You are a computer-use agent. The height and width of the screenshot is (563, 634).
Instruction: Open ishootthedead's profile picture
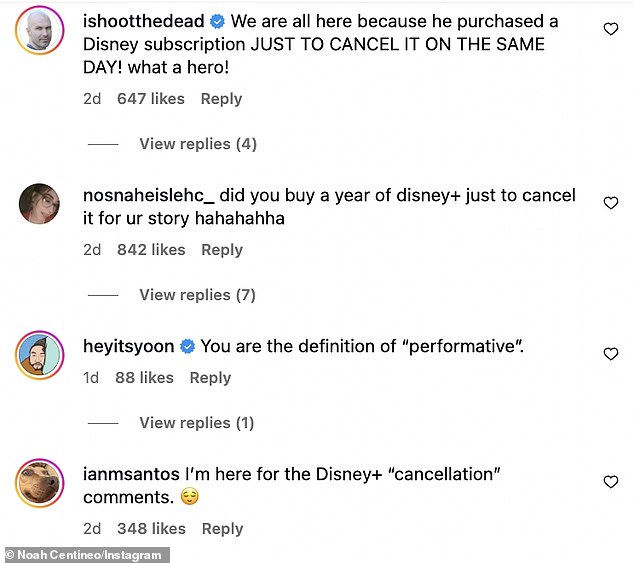40,33
